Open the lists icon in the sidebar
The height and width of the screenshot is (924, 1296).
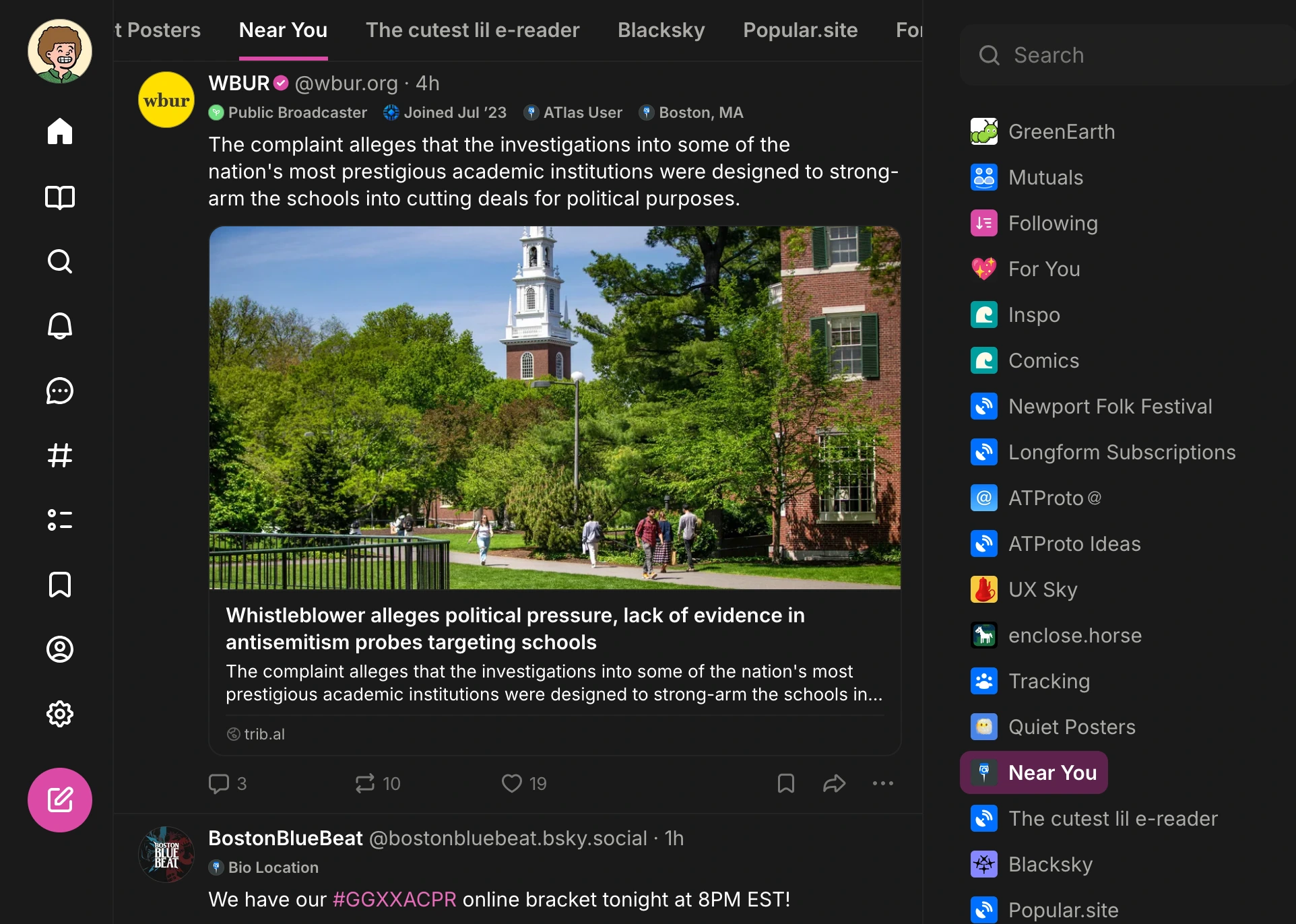(60, 520)
